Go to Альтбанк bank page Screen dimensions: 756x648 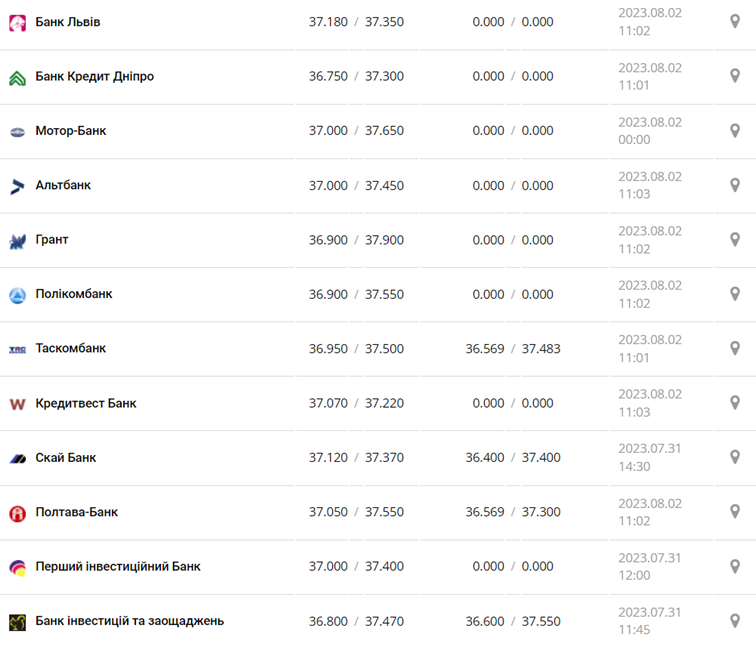coord(63,185)
